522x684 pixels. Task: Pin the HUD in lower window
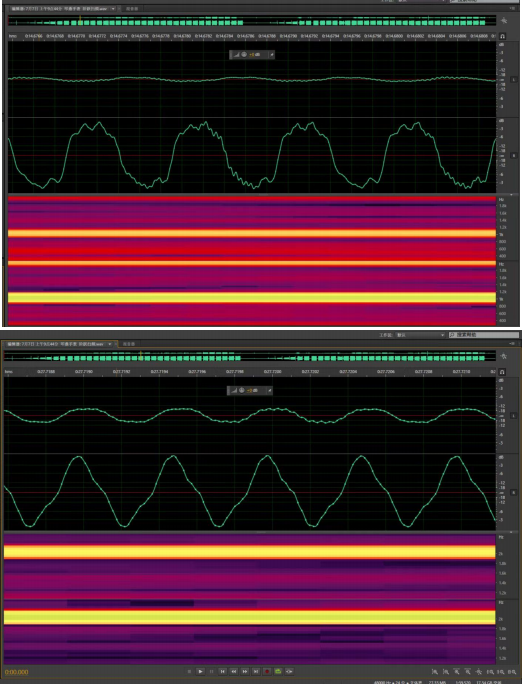click(269, 390)
